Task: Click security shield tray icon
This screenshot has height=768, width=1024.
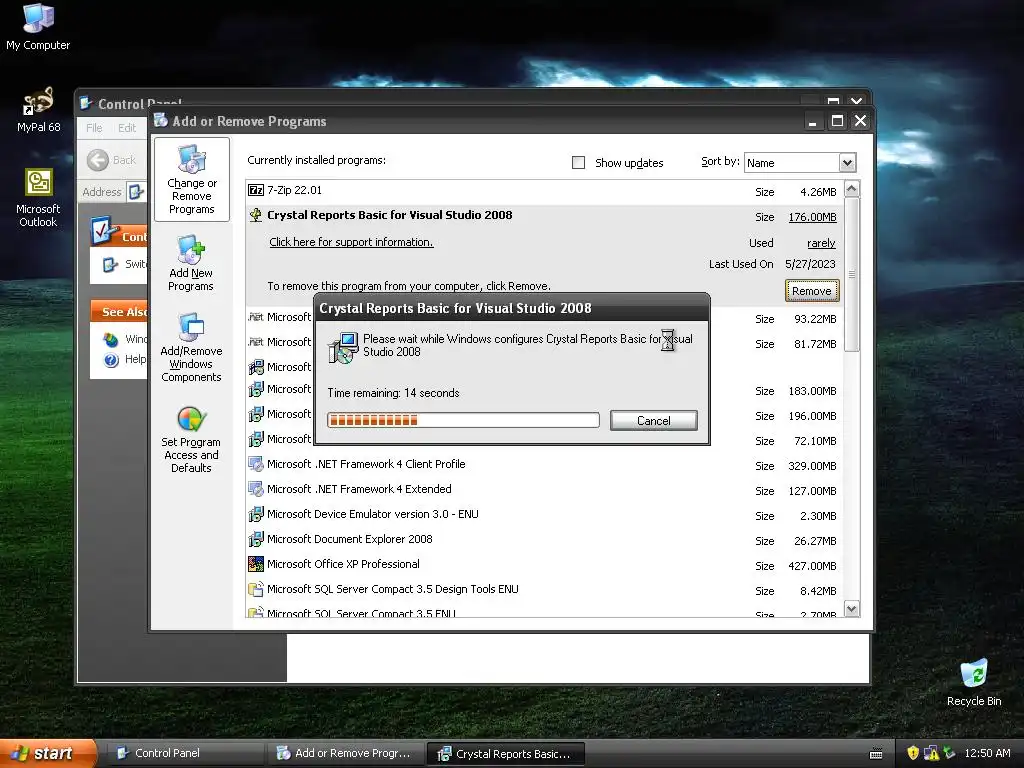Action: pos(913,753)
